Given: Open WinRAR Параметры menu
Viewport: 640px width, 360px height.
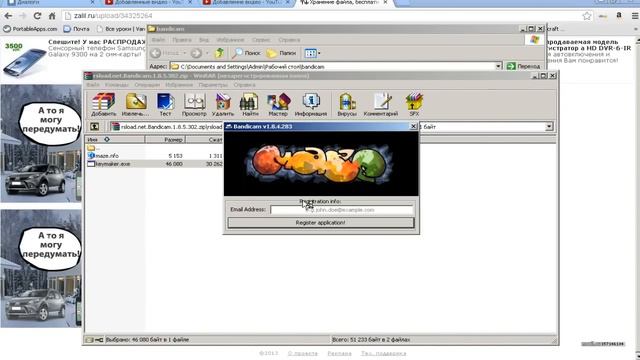Looking at the screenshot, I should point(213,84).
